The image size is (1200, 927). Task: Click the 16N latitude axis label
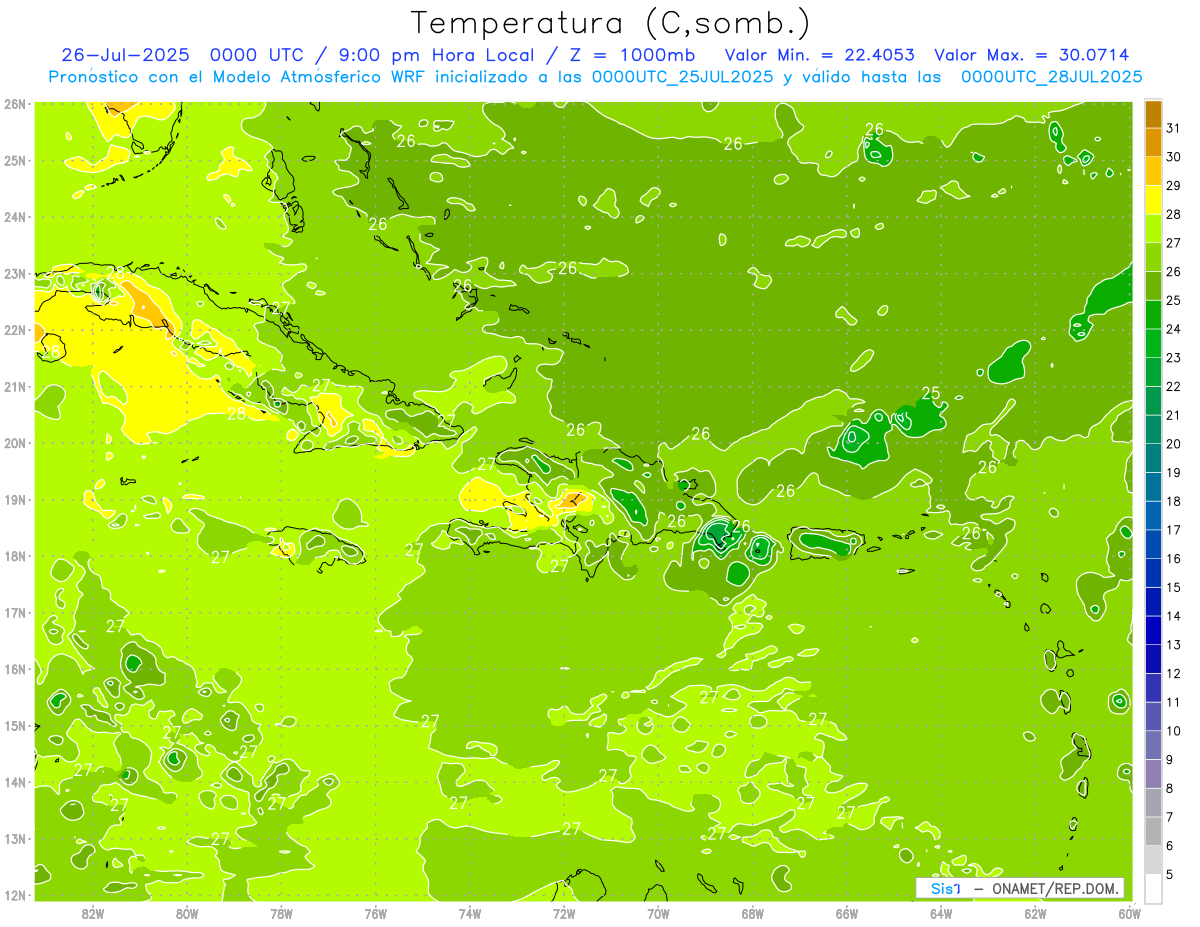[14, 669]
